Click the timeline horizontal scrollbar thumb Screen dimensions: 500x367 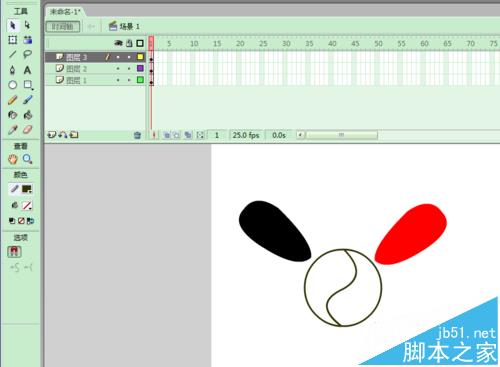[x=342, y=135]
